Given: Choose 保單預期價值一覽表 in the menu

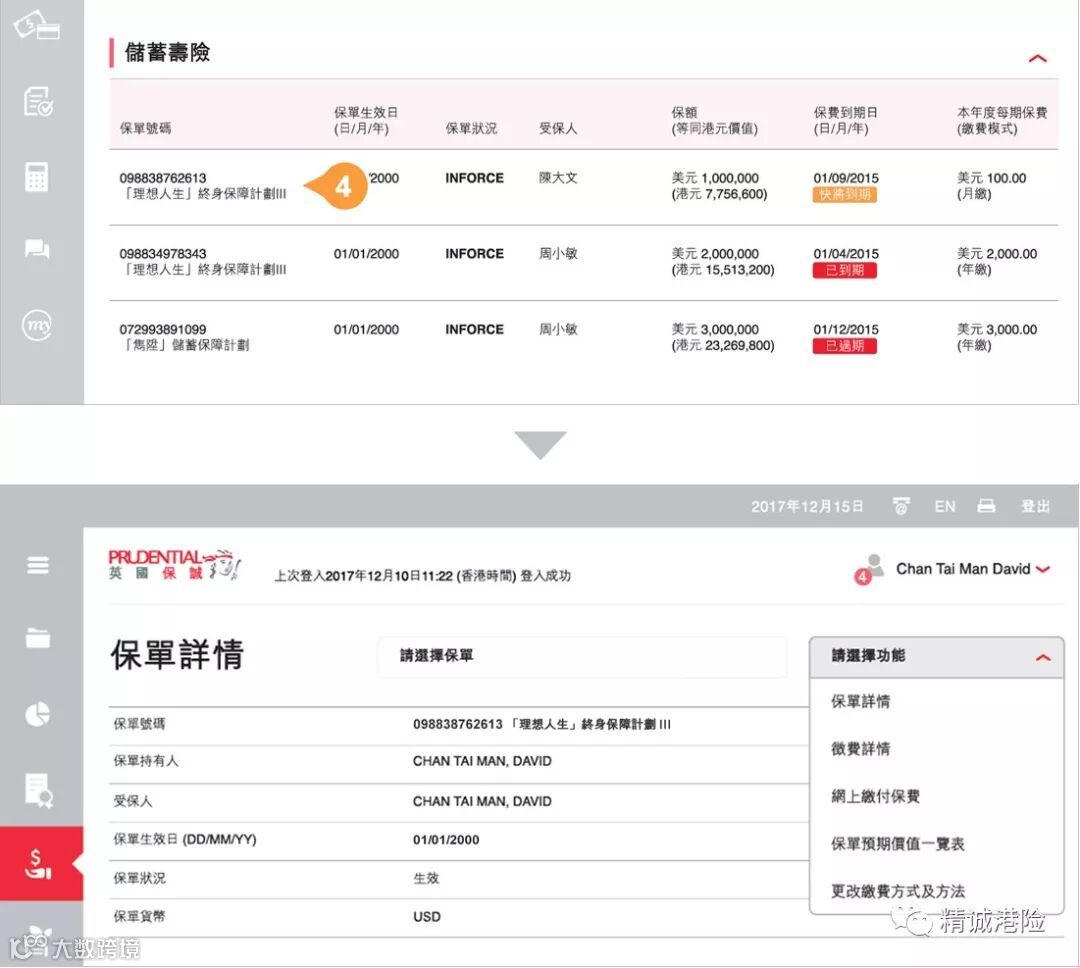Looking at the screenshot, I should pos(897,844).
